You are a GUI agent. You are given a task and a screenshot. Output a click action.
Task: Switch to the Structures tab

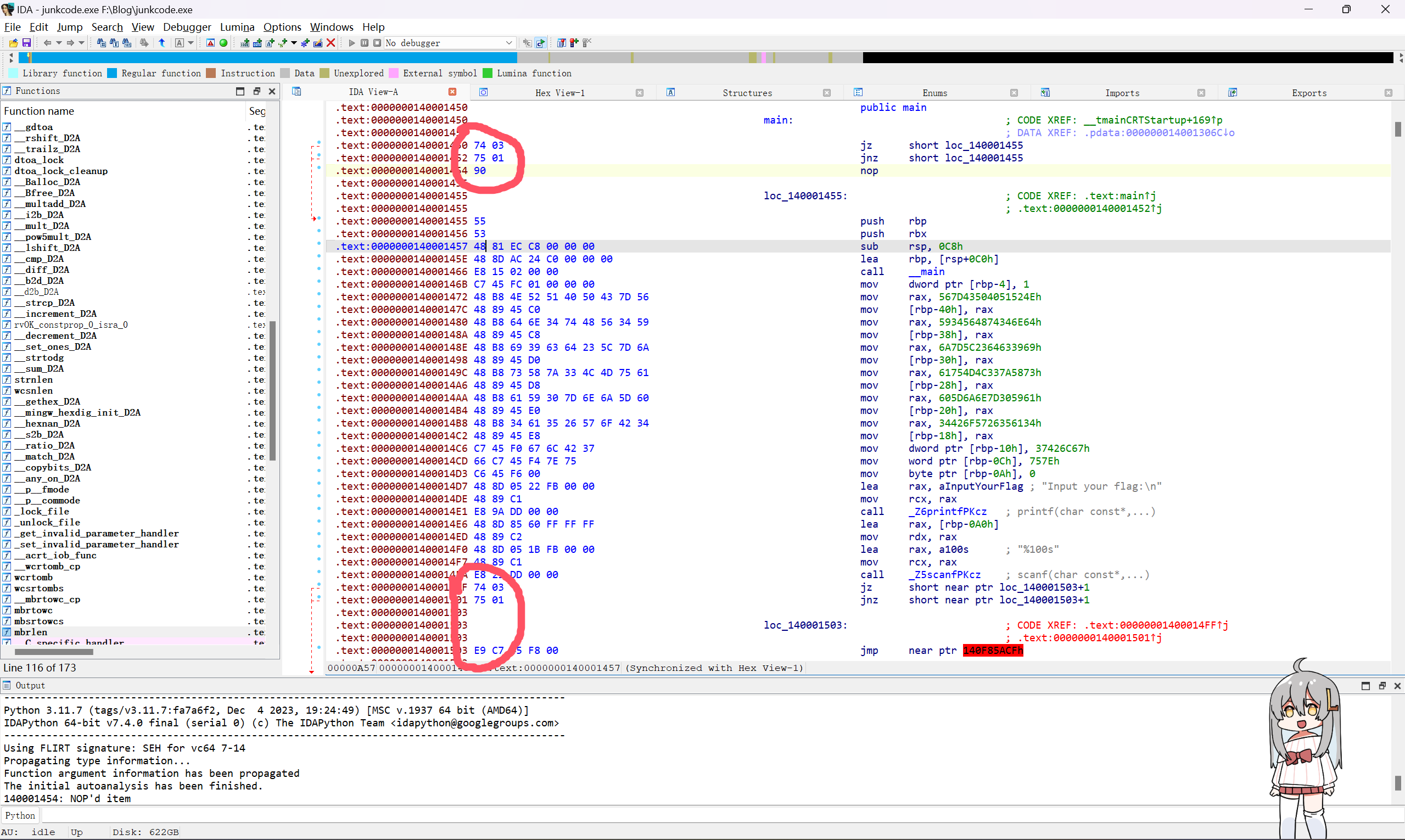tap(747, 93)
